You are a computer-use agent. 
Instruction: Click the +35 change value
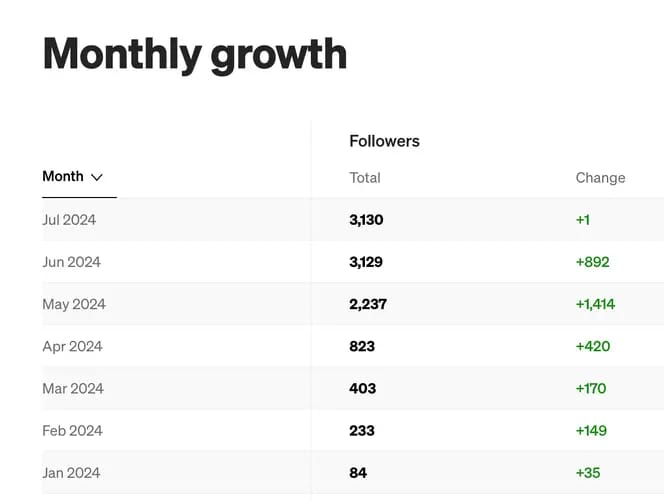point(588,472)
